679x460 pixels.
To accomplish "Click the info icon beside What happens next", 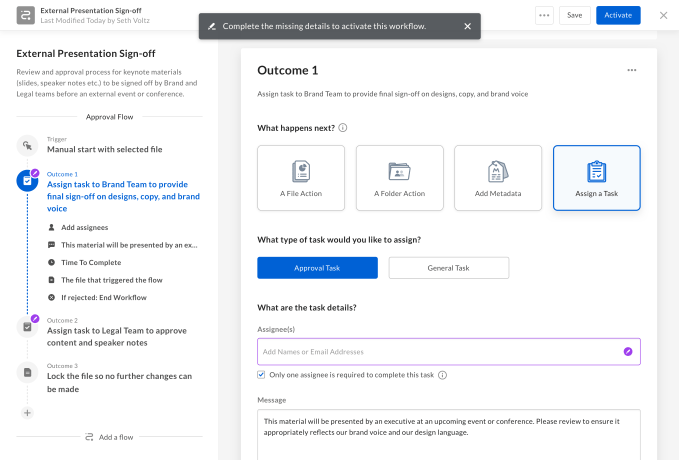I will pyautogui.click(x=343, y=129).
